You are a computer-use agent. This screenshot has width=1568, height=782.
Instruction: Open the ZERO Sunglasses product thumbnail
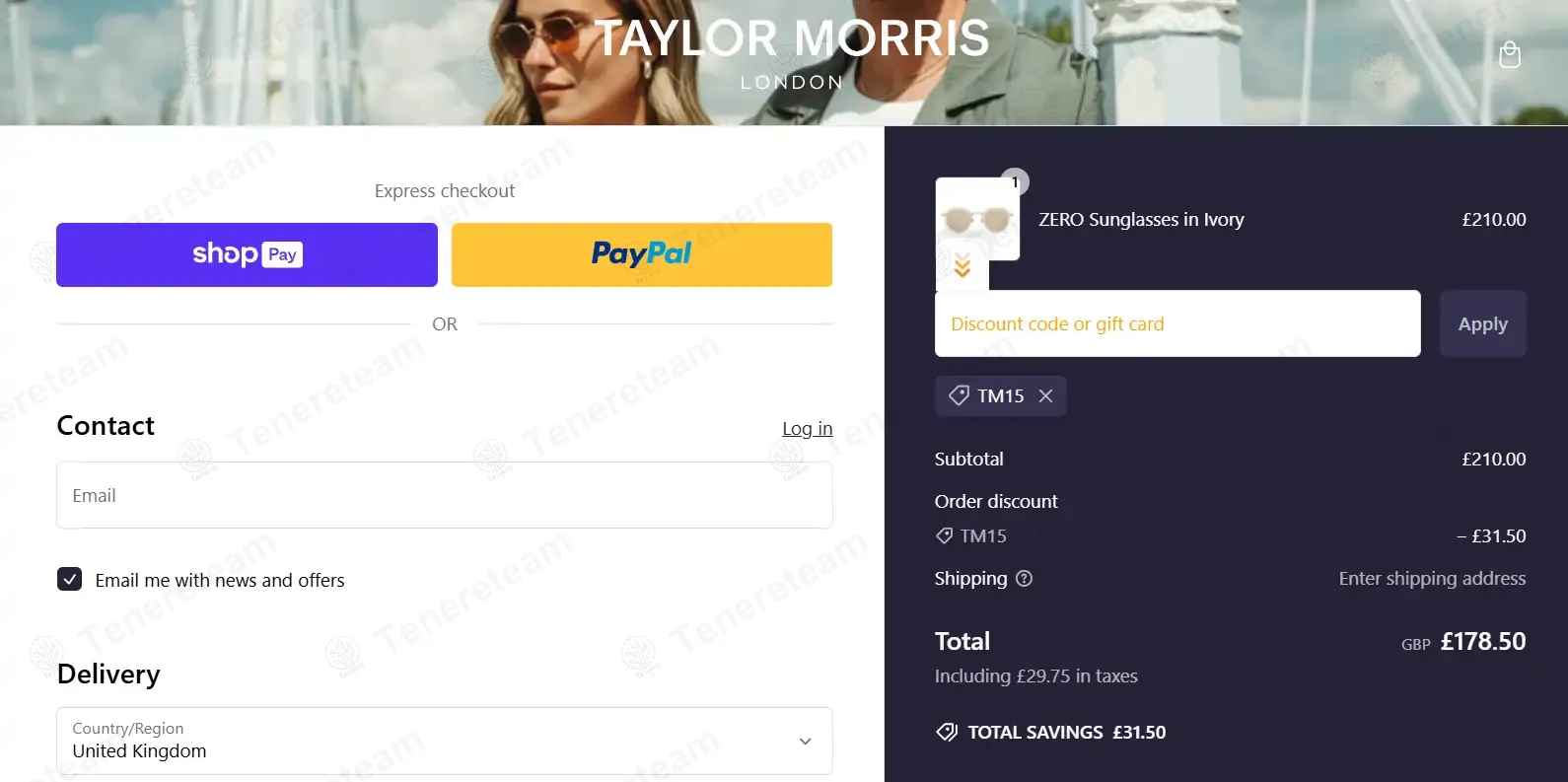[x=977, y=219]
